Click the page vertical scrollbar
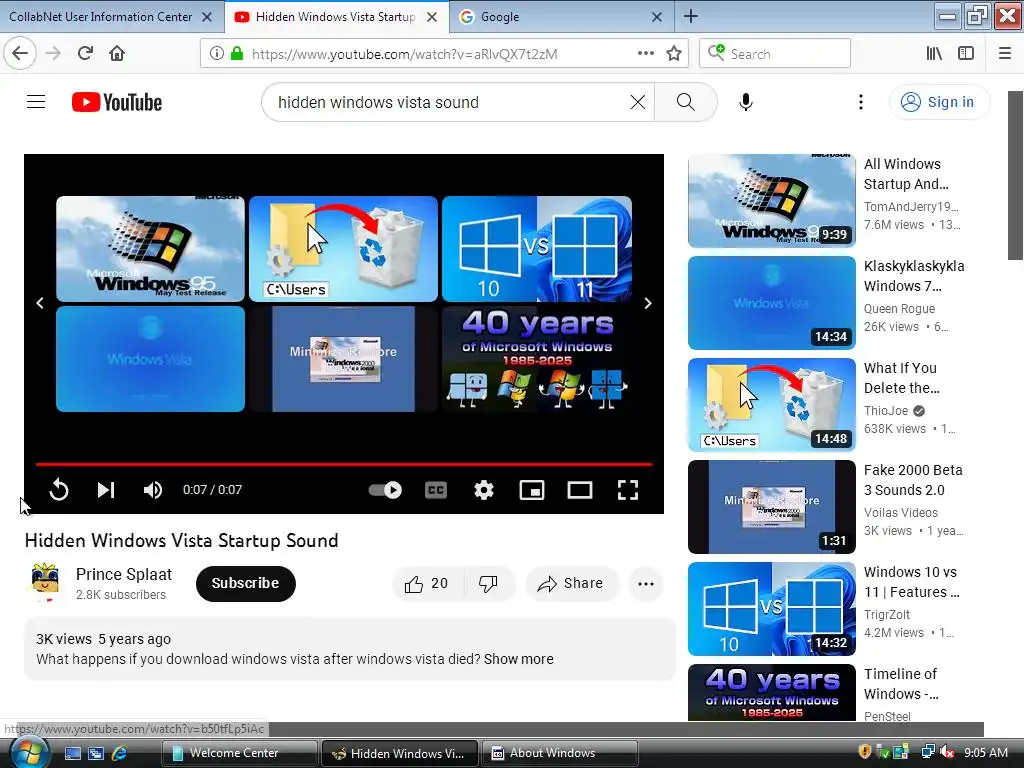Image resolution: width=1024 pixels, height=768 pixels. [x=1016, y=175]
